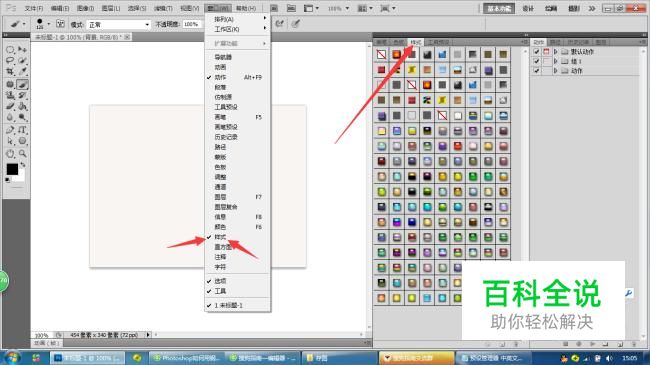Expand the 动作 set folder
This screenshot has width=650, height=365.
coord(555,71)
